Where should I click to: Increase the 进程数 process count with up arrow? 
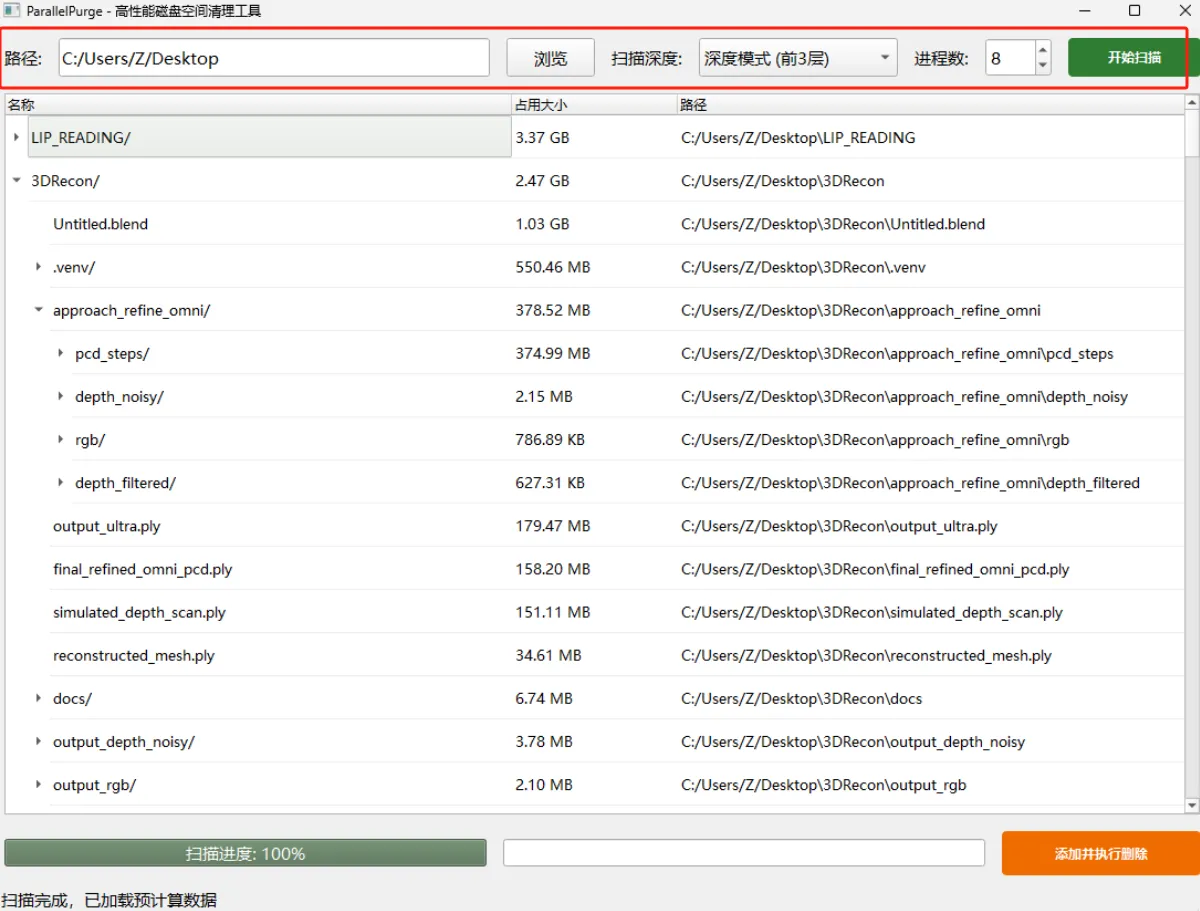(x=1043, y=49)
